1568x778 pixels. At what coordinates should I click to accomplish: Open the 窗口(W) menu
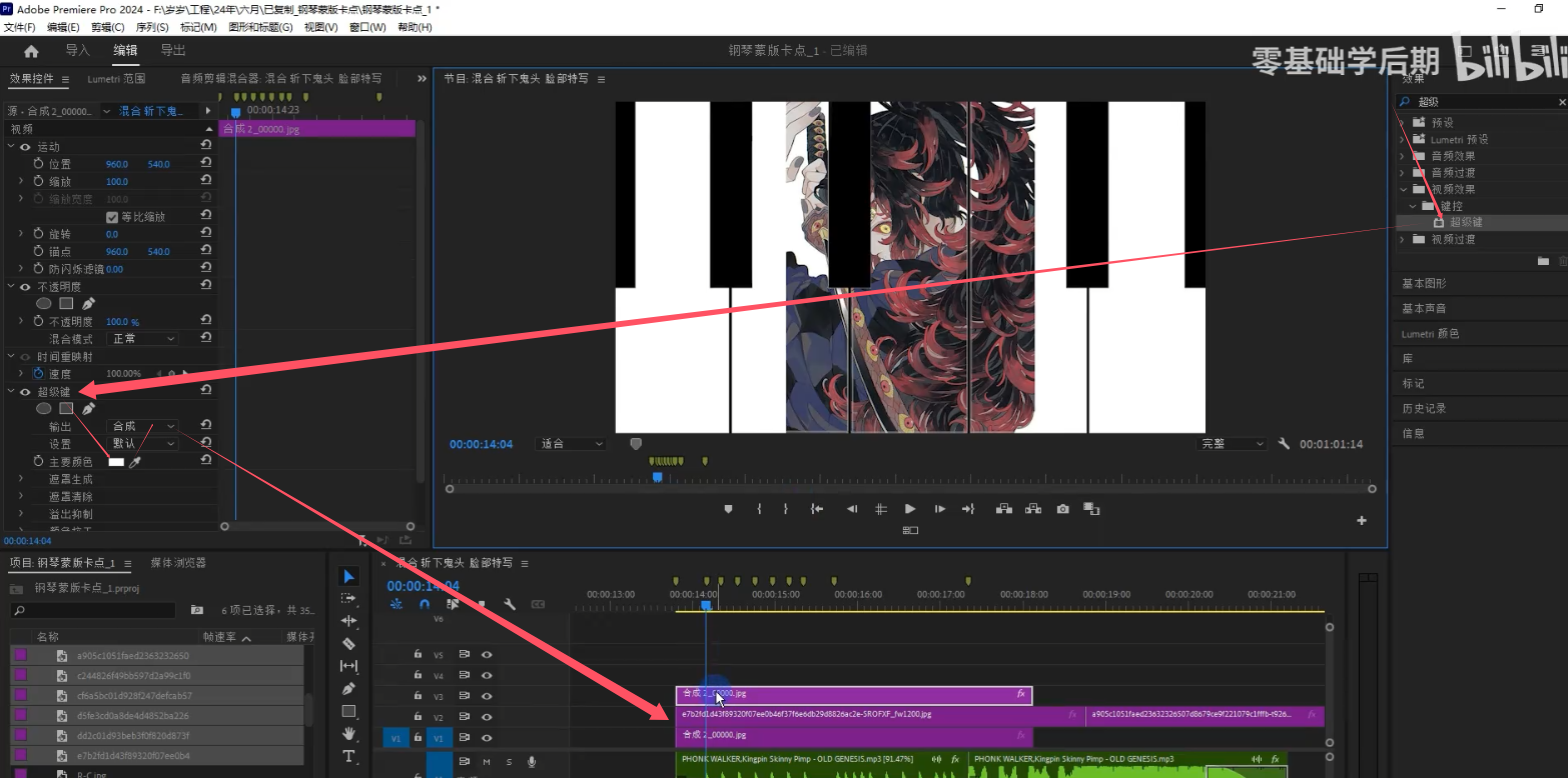point(368,27)
